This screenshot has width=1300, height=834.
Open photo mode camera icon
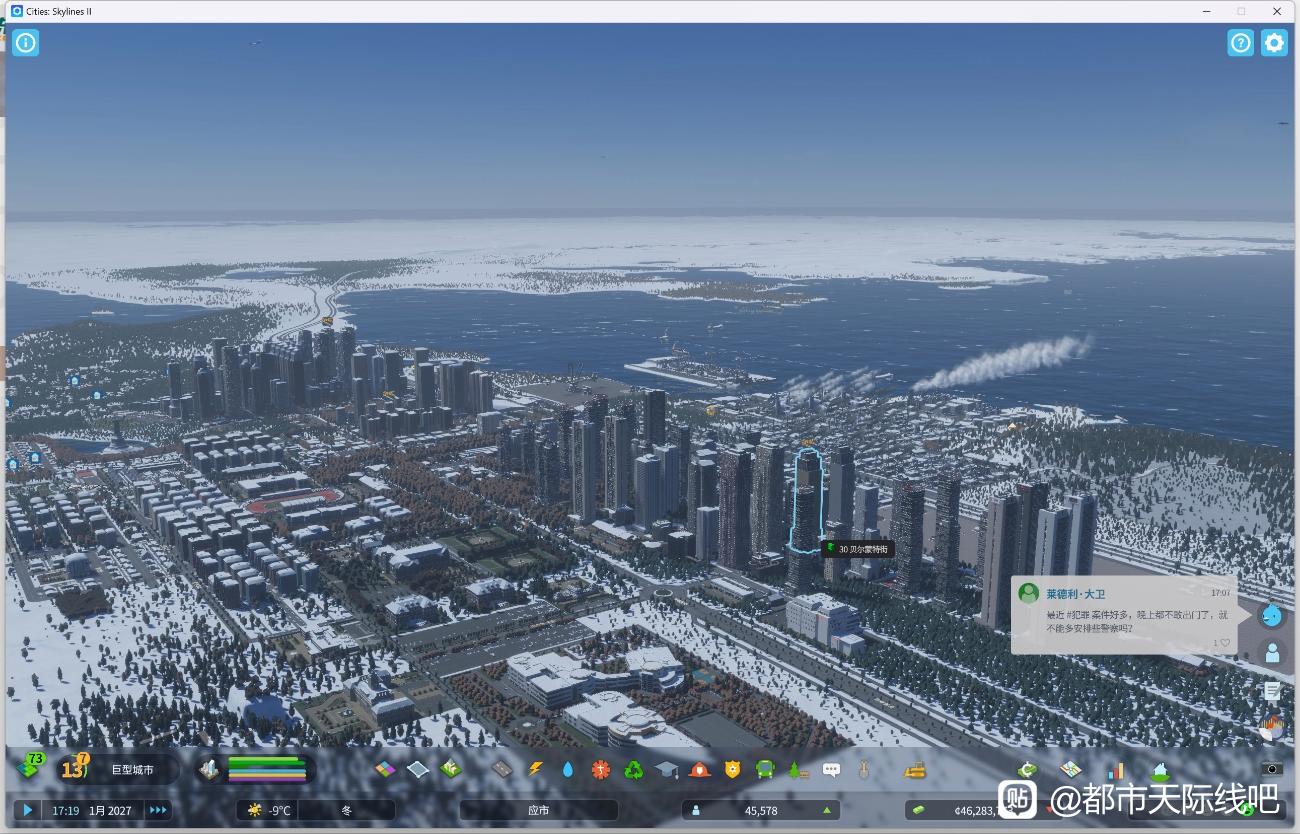(x=1271, y=769)
